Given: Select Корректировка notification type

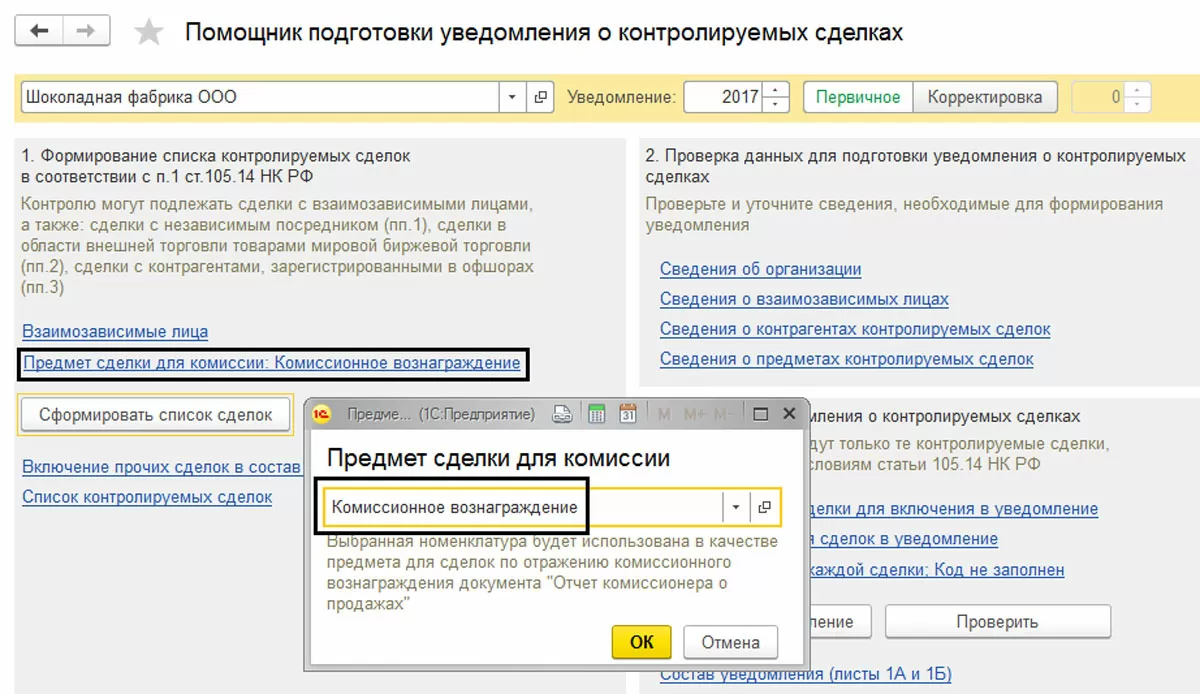Looking at the screenshot, I should (x=985, y=97).
